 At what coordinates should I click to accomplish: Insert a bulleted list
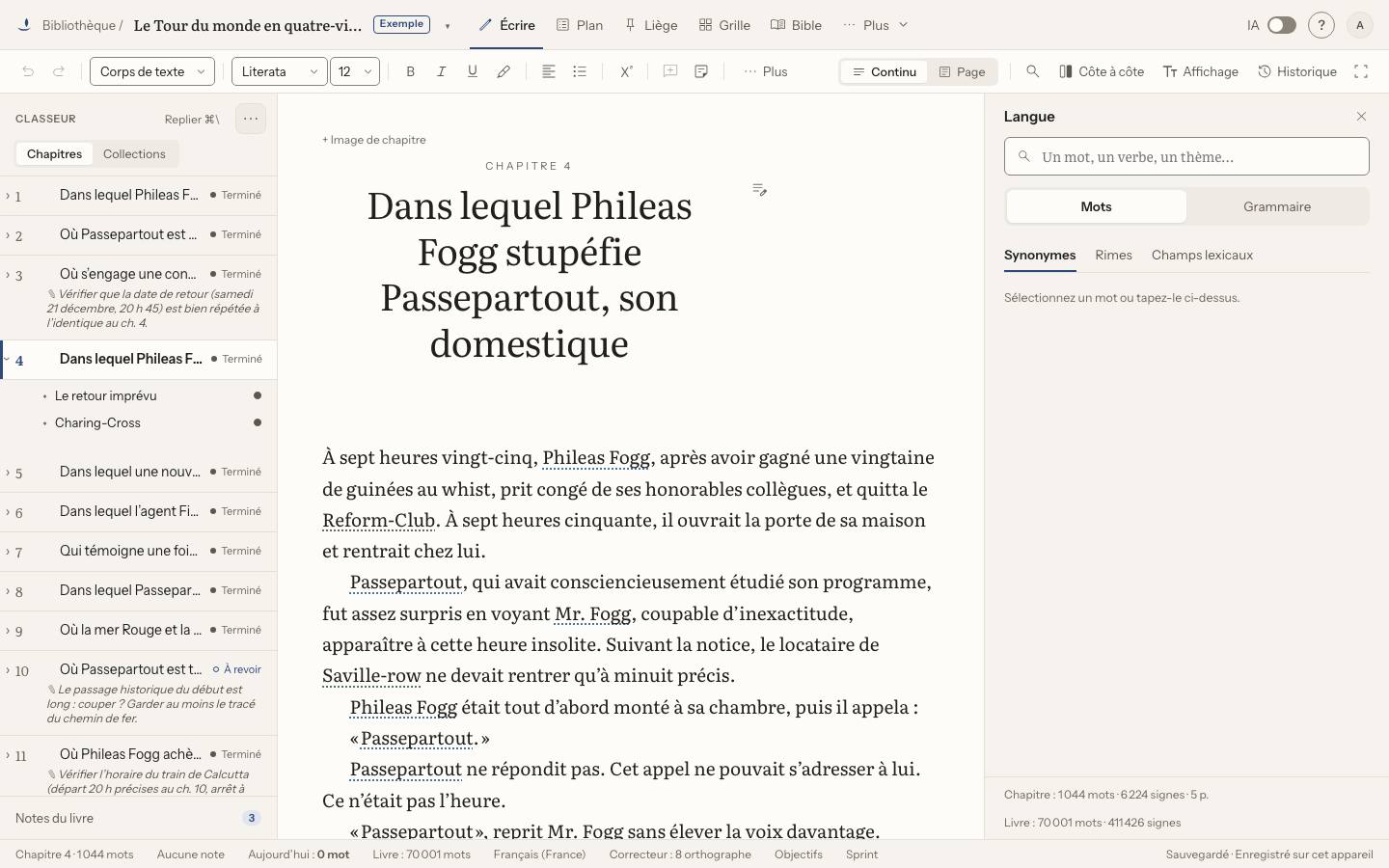point(579,71)
